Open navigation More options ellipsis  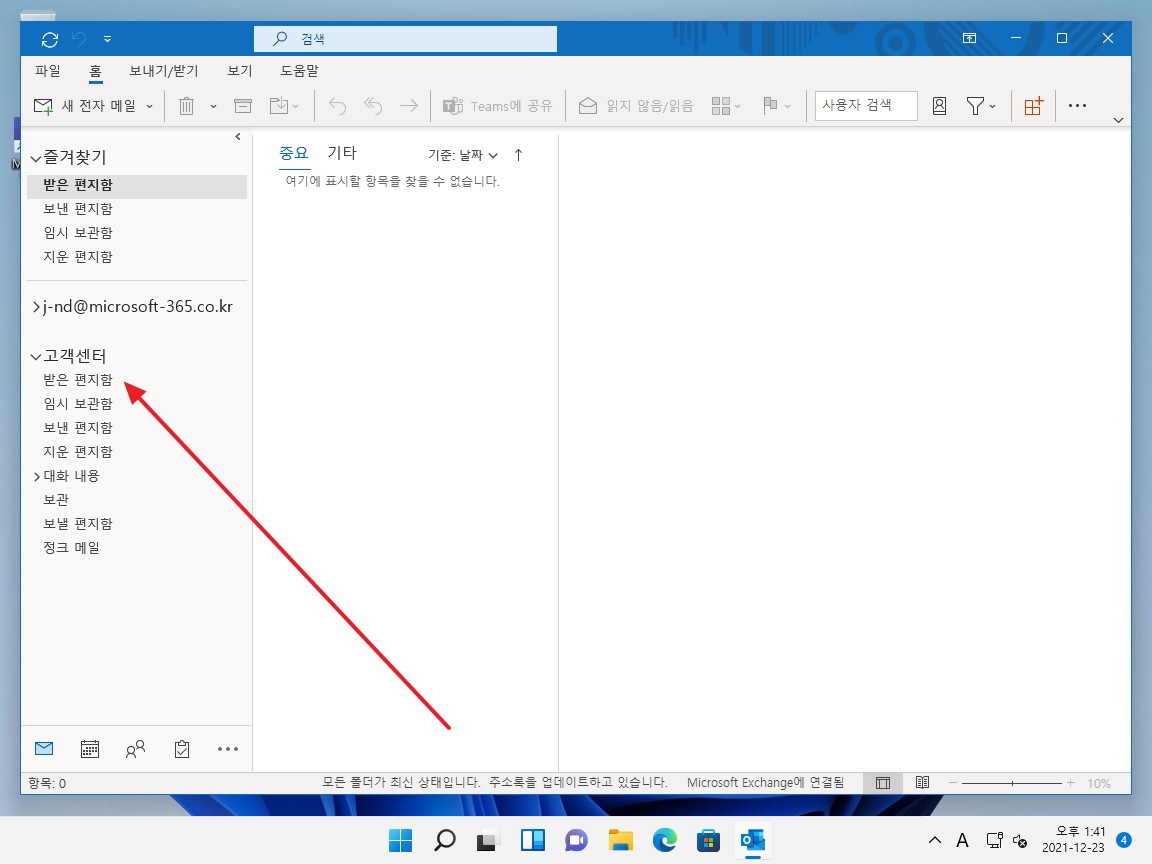point(228,749)
